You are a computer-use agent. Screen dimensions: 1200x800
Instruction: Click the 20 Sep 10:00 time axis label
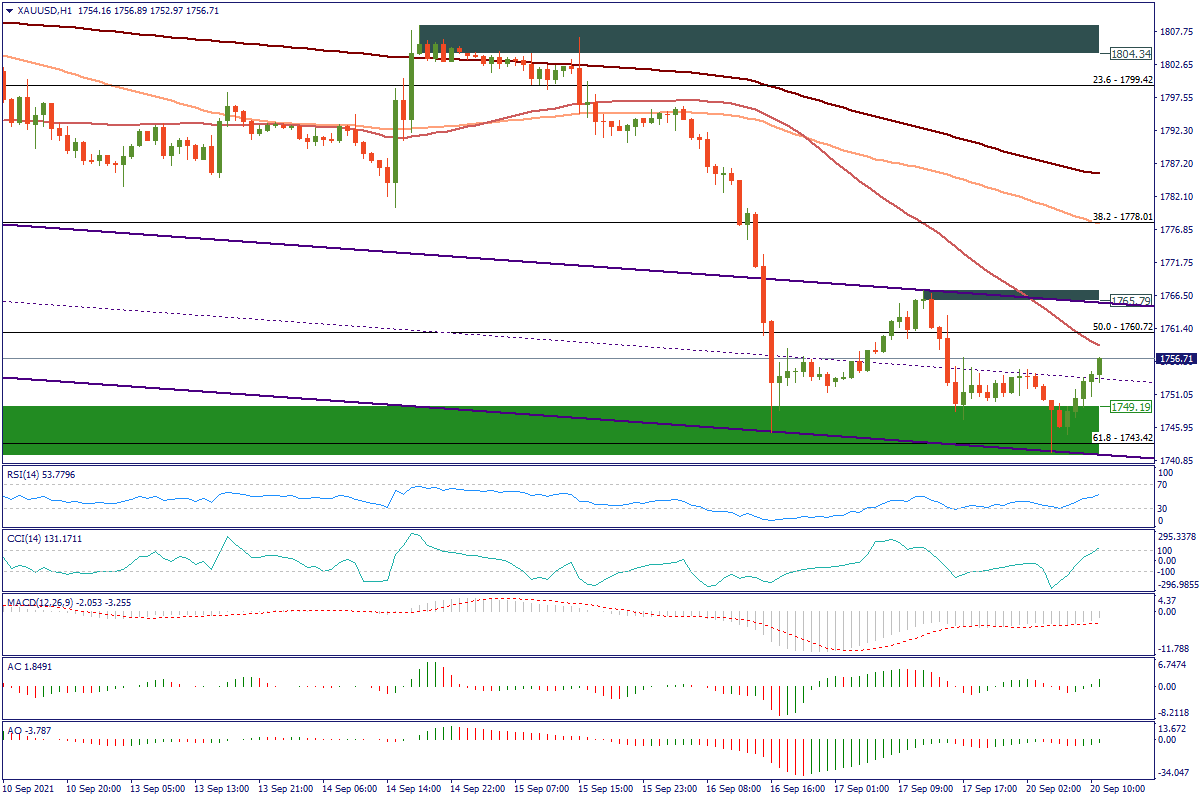[1116, 789]
